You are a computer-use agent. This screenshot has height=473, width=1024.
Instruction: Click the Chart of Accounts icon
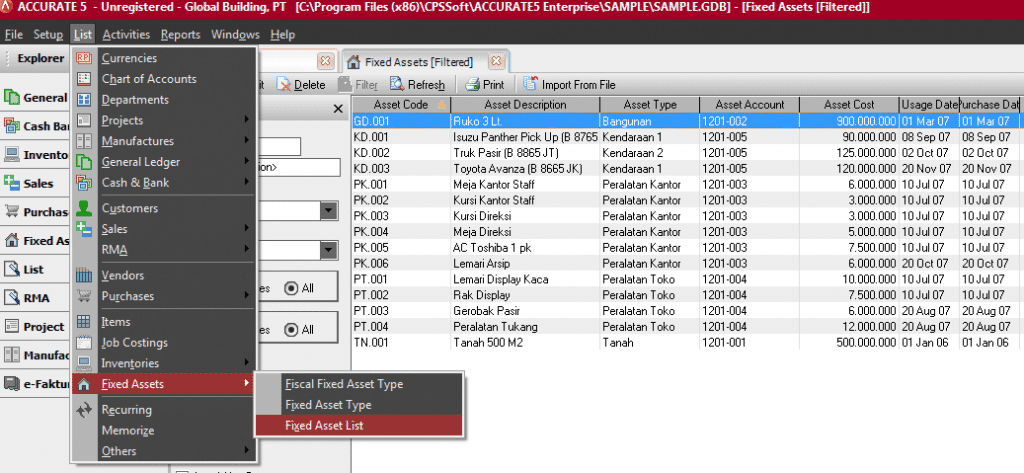pyautogui.click(x=84, y=79)
